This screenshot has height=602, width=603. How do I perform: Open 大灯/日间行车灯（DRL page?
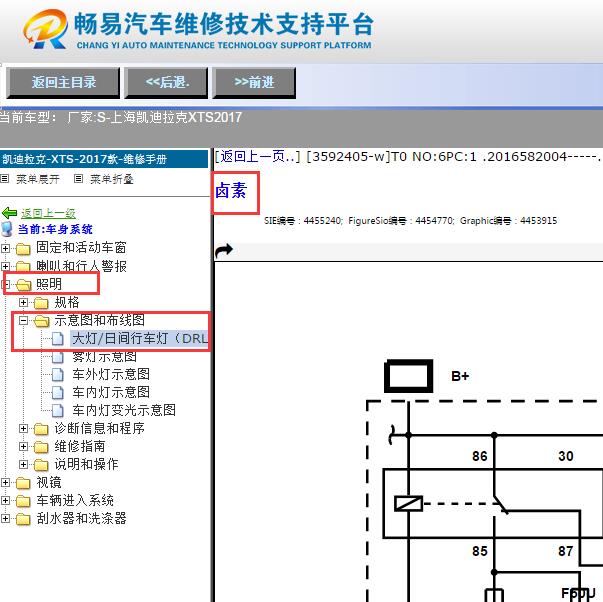[x=140, y=339]
